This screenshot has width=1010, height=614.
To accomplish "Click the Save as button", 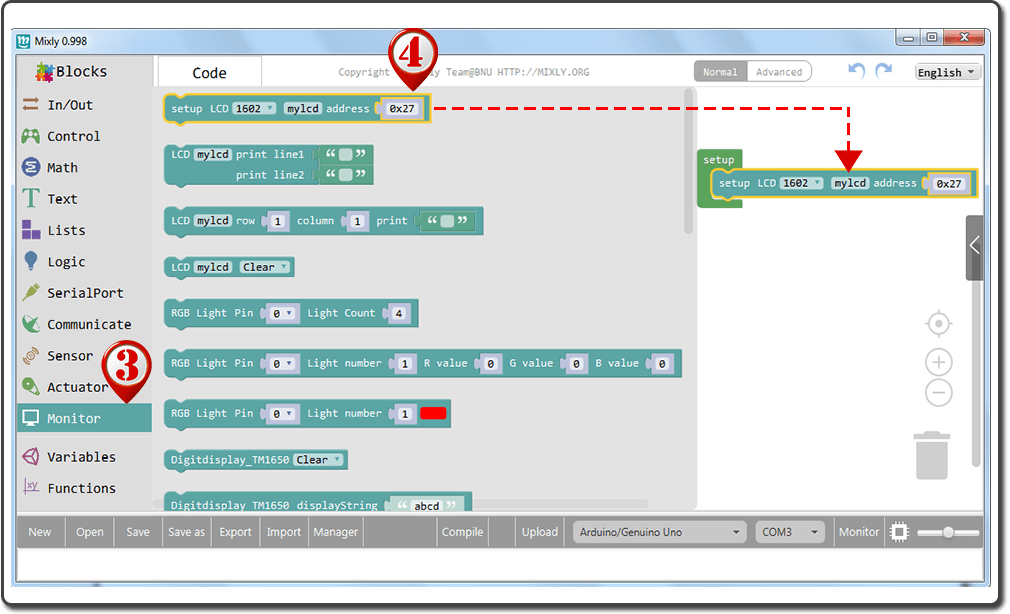I will (186, 532).
